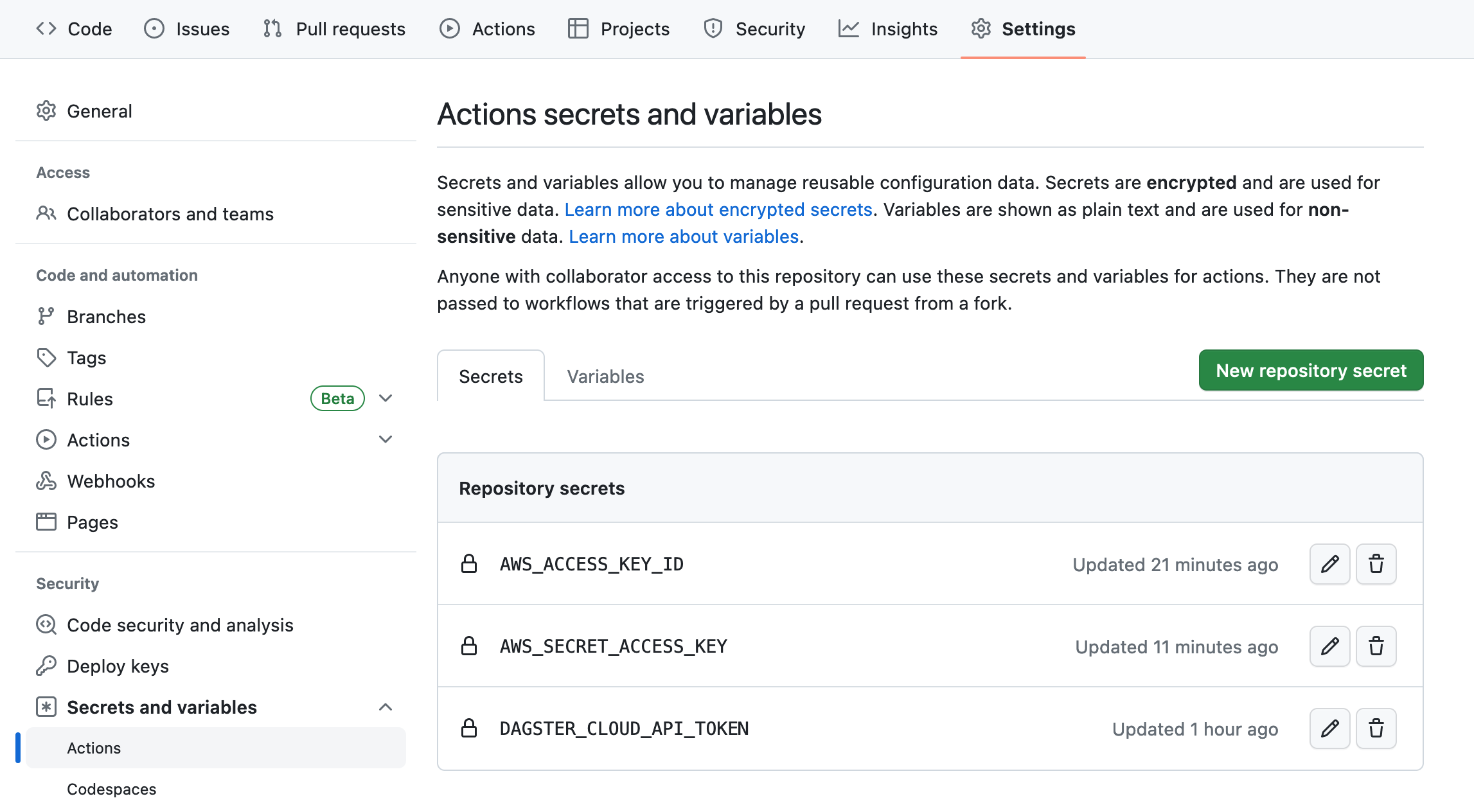The image size is (1474, 812).
Task: Switch to the Variables tab
Action: point(604,376)
